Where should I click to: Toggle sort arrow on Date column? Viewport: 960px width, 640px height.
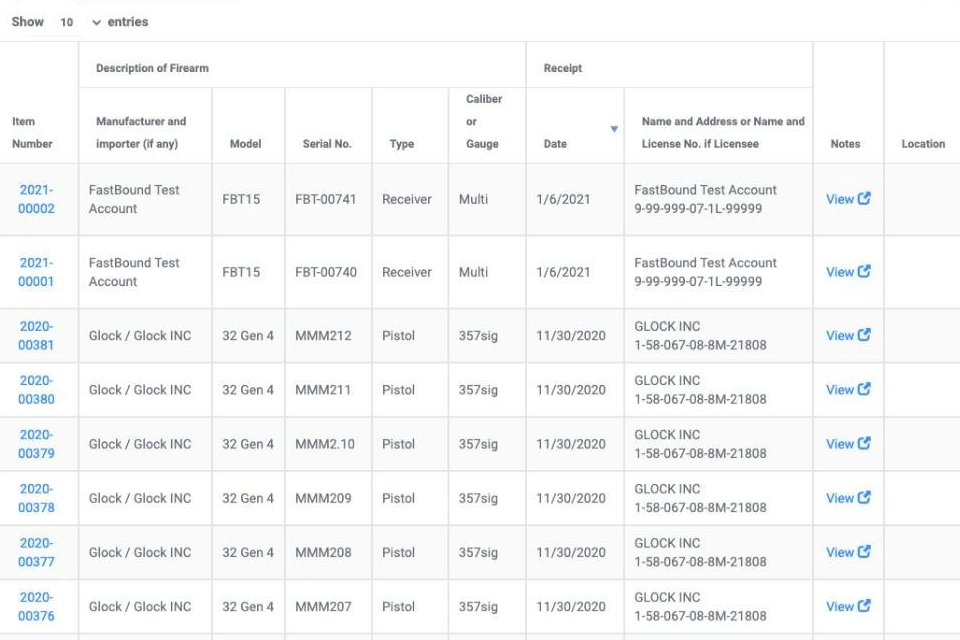[x=613, y=129]
